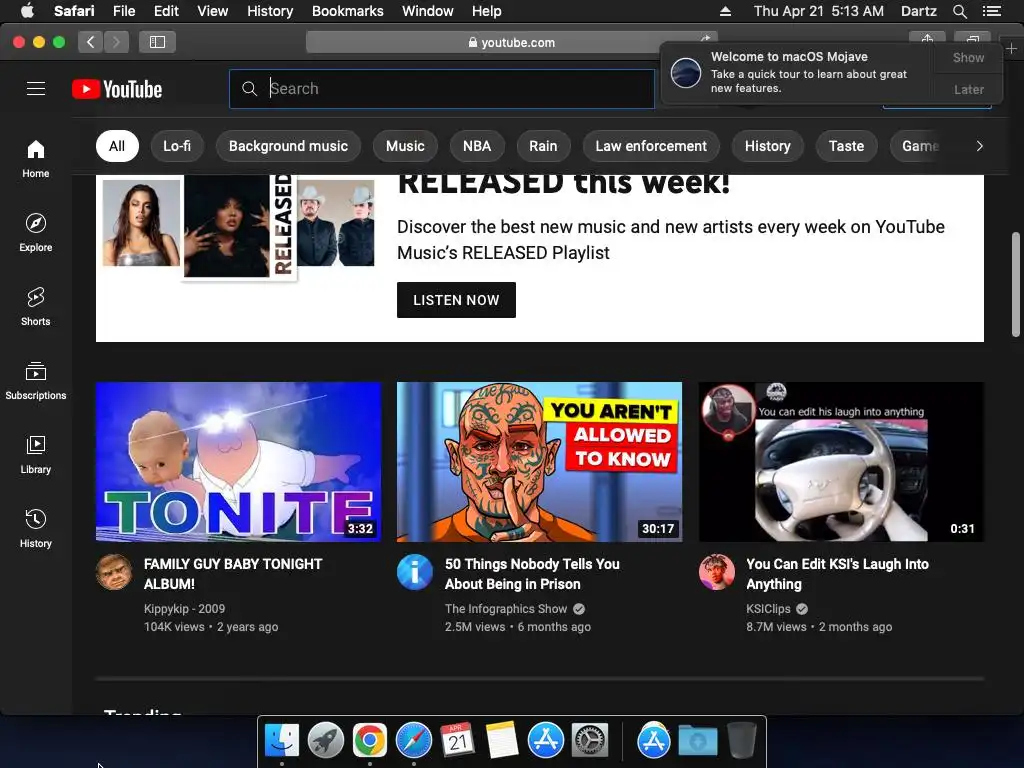This screenshot has height=768, width=1024.
Task: Open System Preferences from the Dock
Action: point(590,741)
